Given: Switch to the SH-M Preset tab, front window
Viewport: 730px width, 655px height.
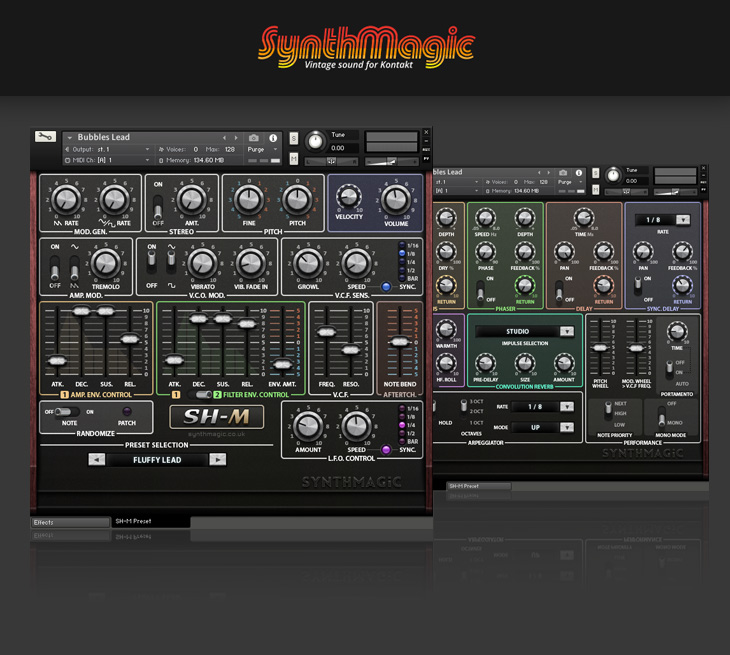Looking at the screenshot, I should click(x=150, y=521).
